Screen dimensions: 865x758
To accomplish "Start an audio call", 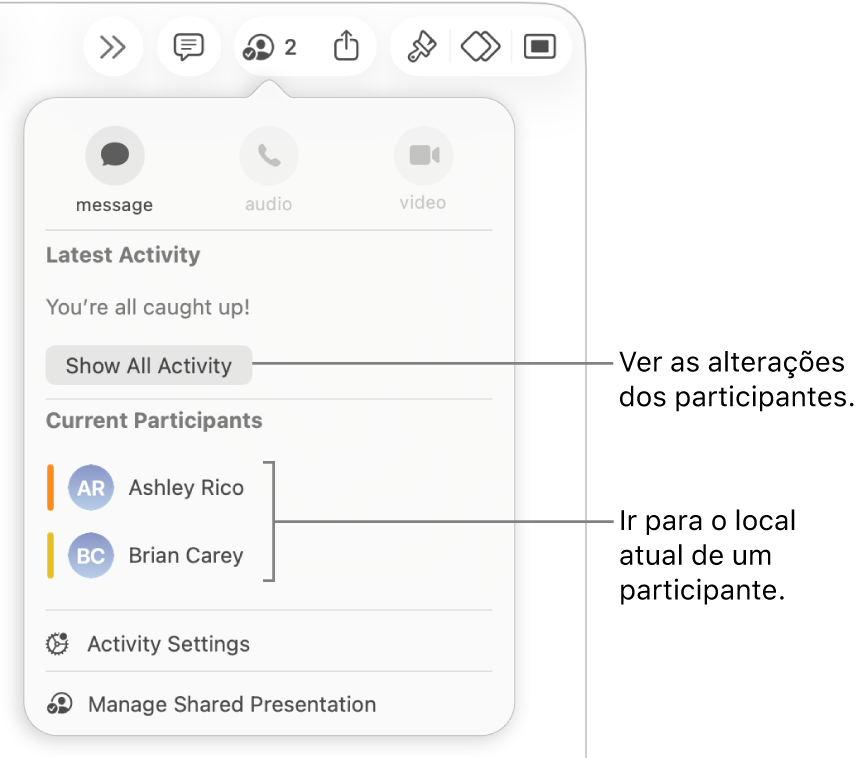I will coord(269,156).
